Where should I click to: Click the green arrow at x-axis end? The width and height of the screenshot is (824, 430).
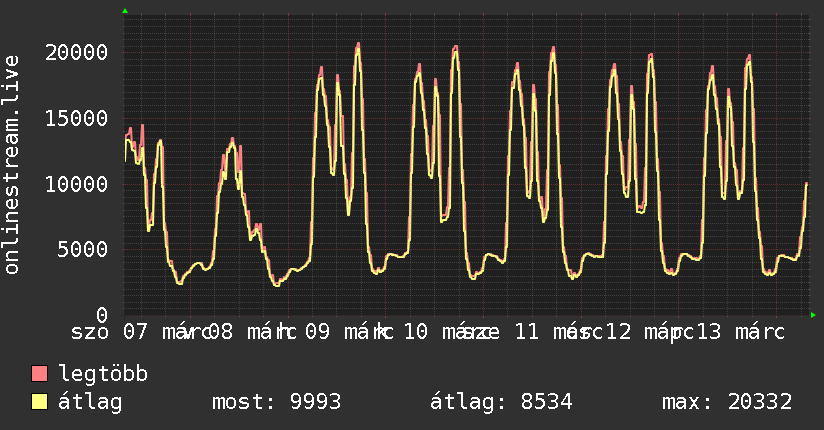pos(814,315)
